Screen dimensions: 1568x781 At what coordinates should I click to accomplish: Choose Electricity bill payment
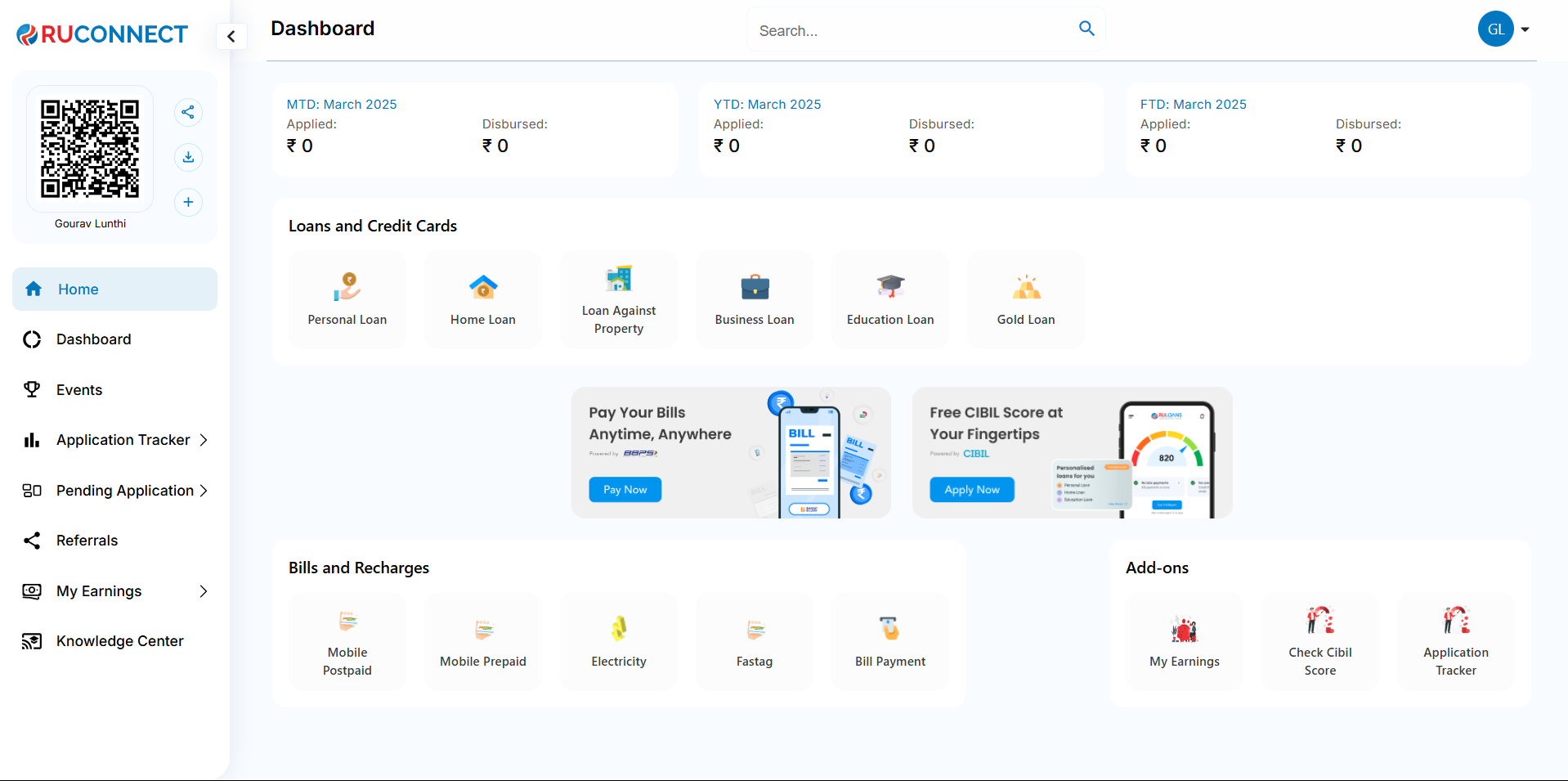(618, 642)
